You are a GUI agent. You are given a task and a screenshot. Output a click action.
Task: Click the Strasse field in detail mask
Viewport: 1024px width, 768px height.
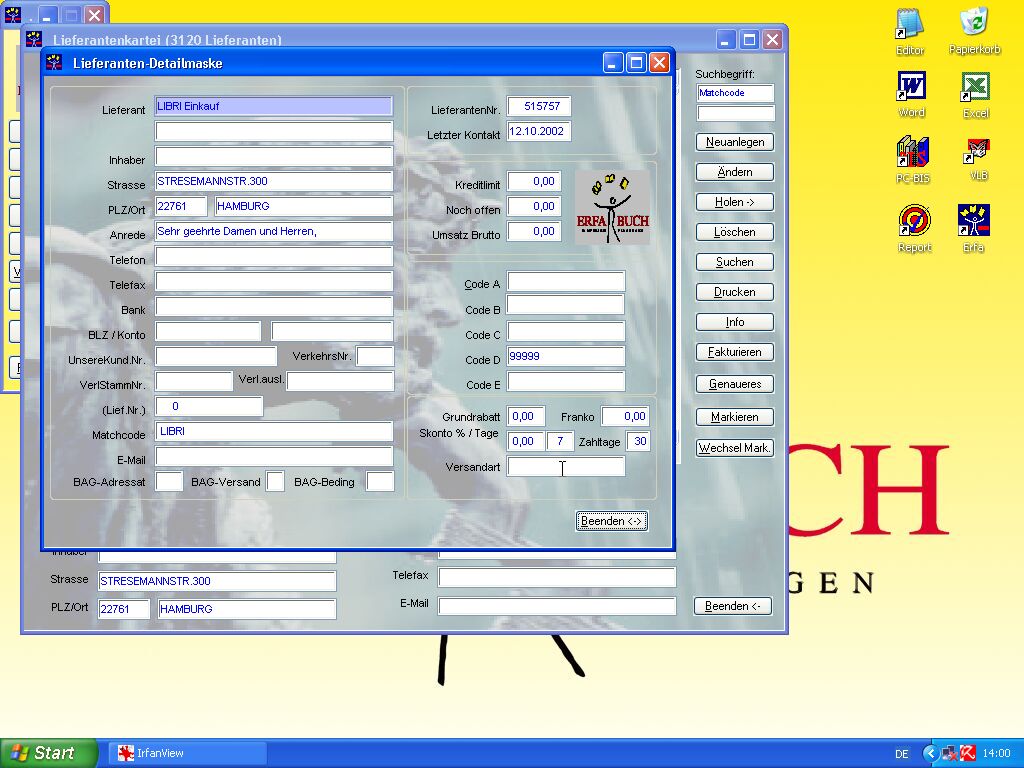tap(274, 182)
